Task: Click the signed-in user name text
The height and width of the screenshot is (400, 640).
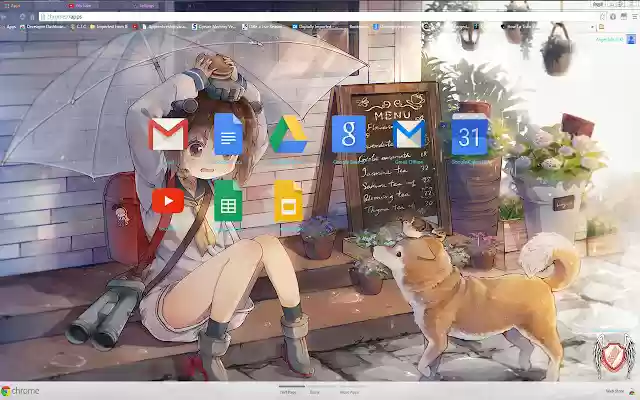Action: (610, 40)
